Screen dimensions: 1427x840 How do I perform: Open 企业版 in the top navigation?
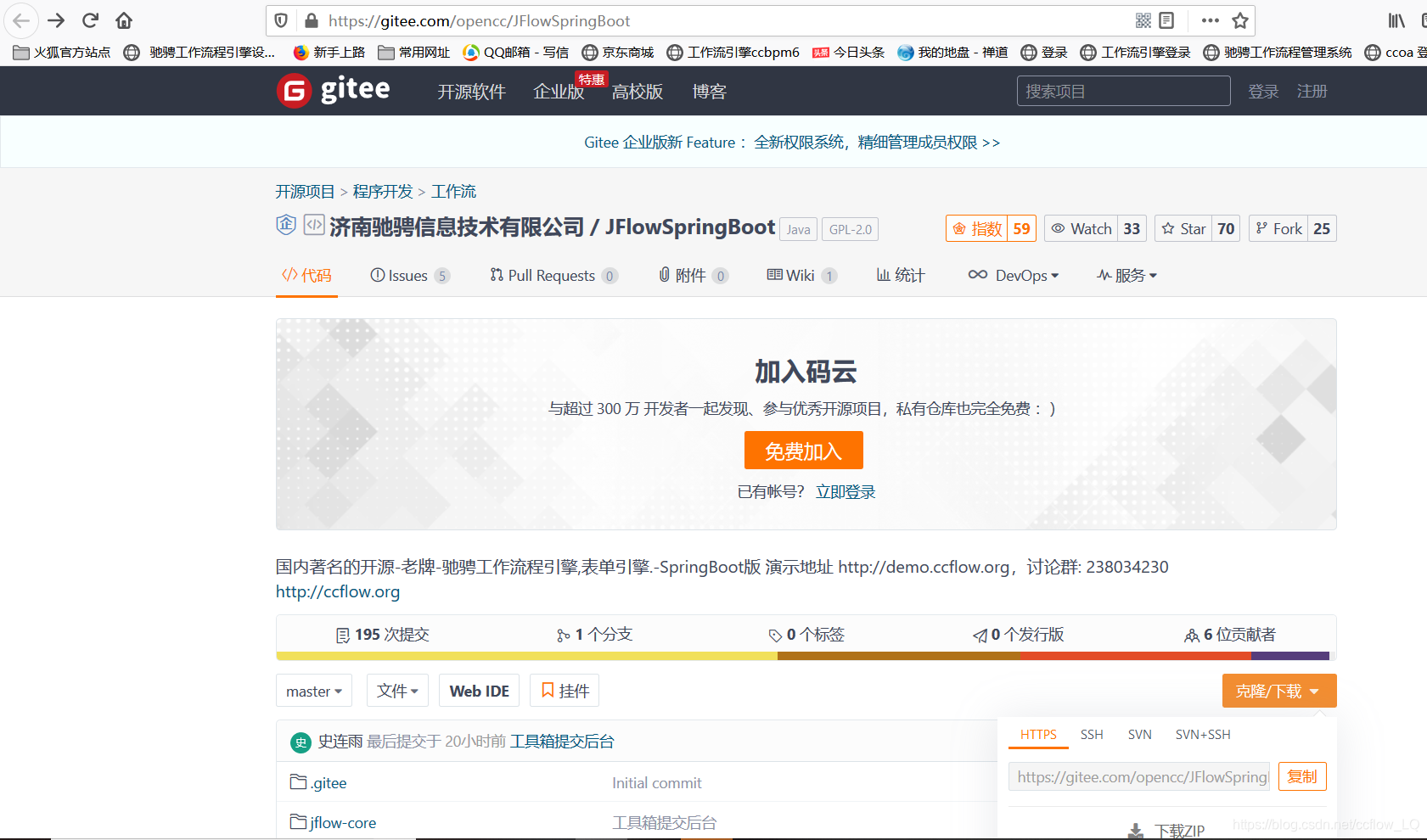point(559,92)
